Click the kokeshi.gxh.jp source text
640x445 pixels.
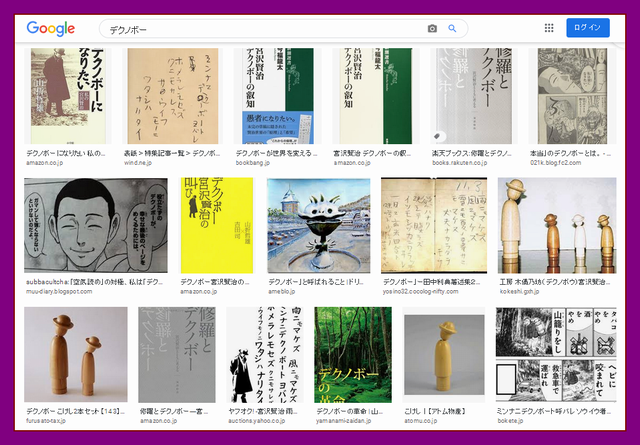[x=519, y=291]
